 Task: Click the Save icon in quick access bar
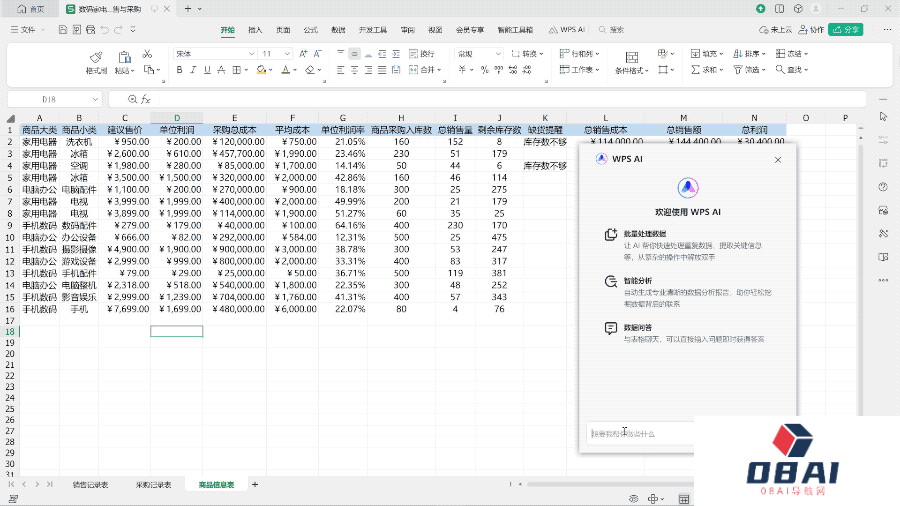[63, 30]
